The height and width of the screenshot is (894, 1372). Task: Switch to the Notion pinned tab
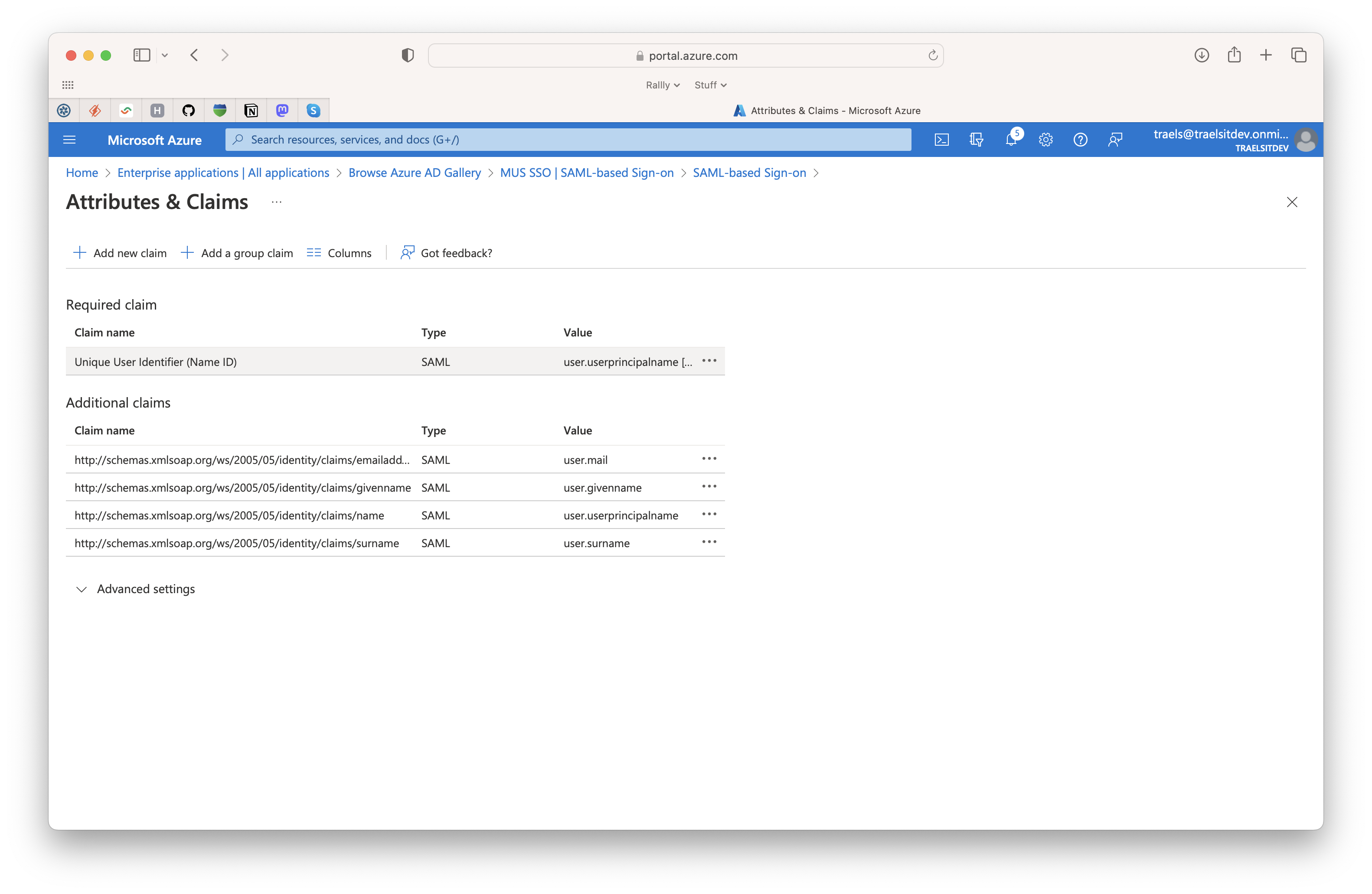(251, 110)
